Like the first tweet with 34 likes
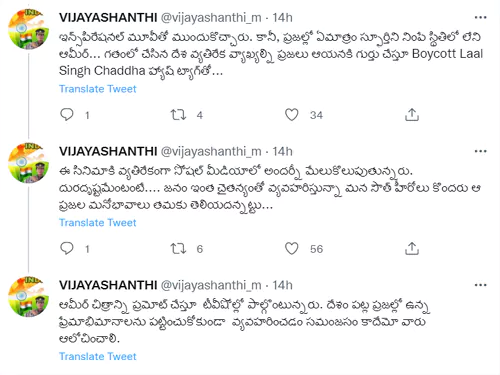This screenshot has width=500, height=375. coord(292,115)
